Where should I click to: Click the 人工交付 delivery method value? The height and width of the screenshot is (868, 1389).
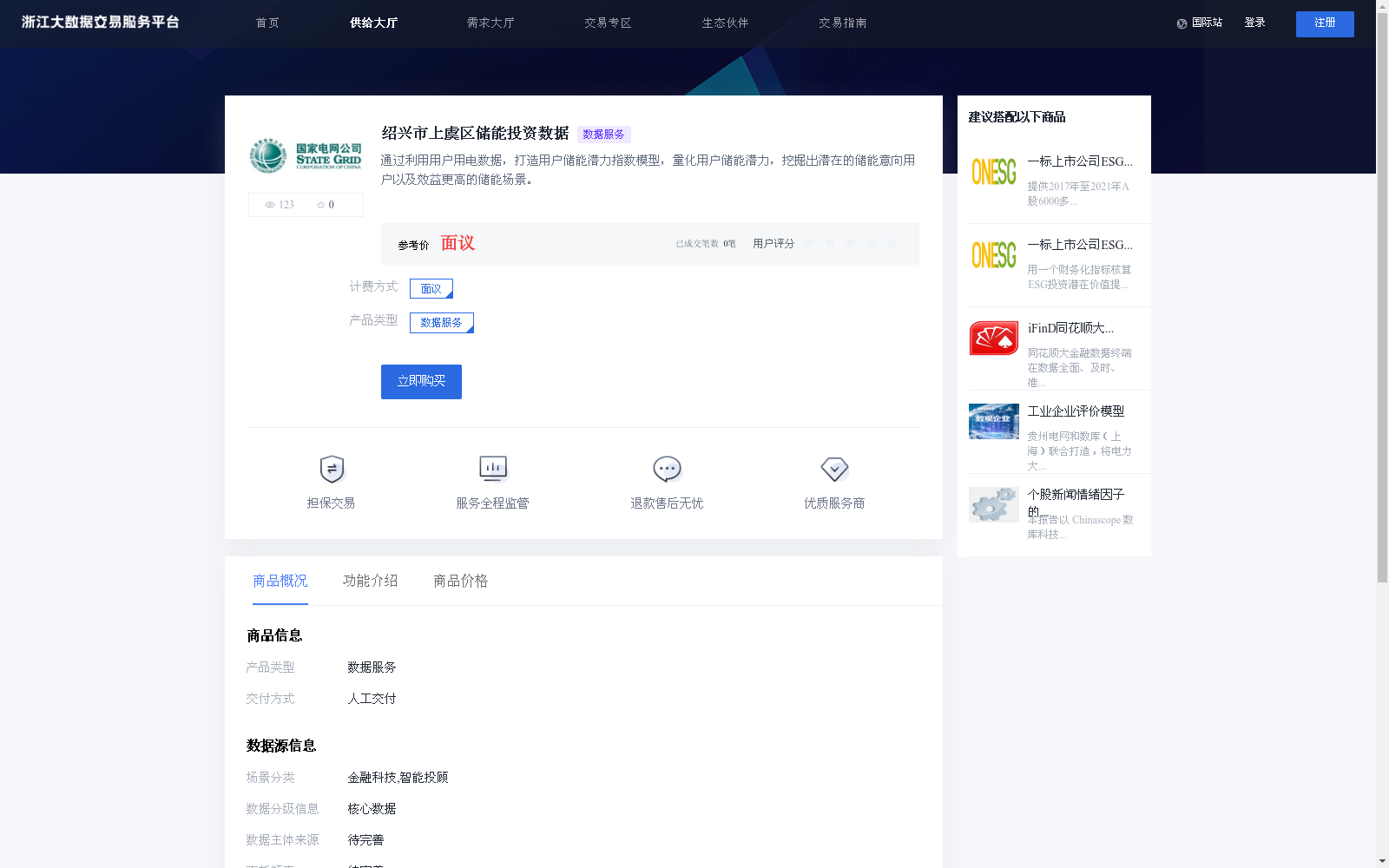[372, 699]
